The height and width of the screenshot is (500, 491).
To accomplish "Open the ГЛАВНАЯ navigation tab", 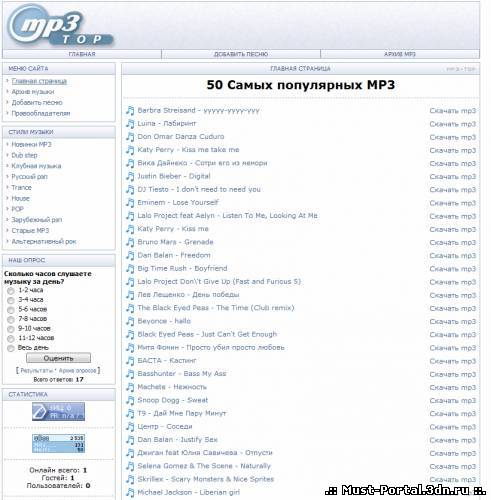I will tap(82, 54).
